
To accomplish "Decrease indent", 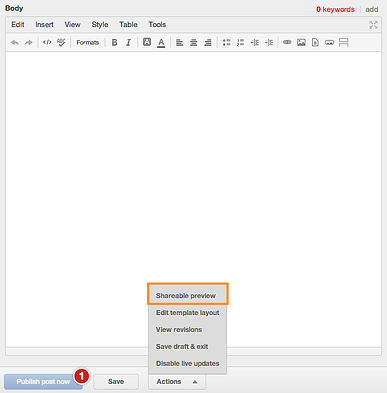I will [255, 42].
